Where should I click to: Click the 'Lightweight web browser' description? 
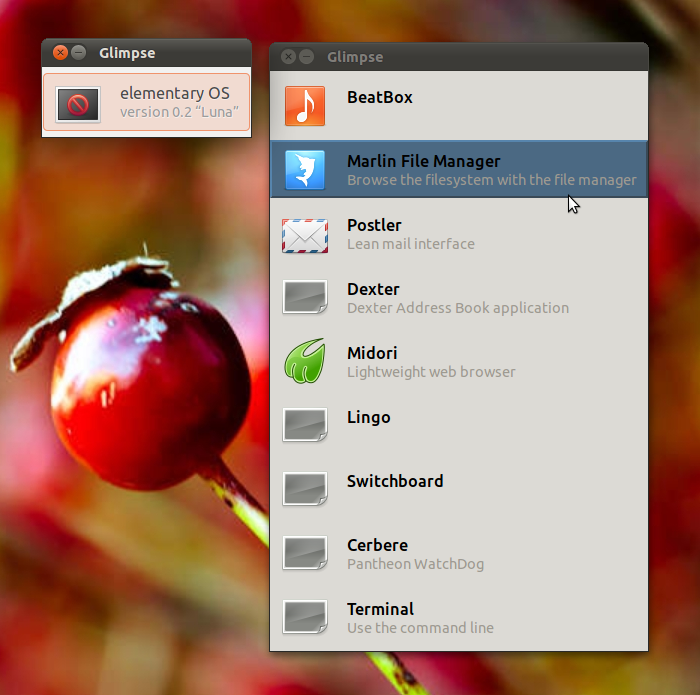pyautogui.click(x=431, y=372)
